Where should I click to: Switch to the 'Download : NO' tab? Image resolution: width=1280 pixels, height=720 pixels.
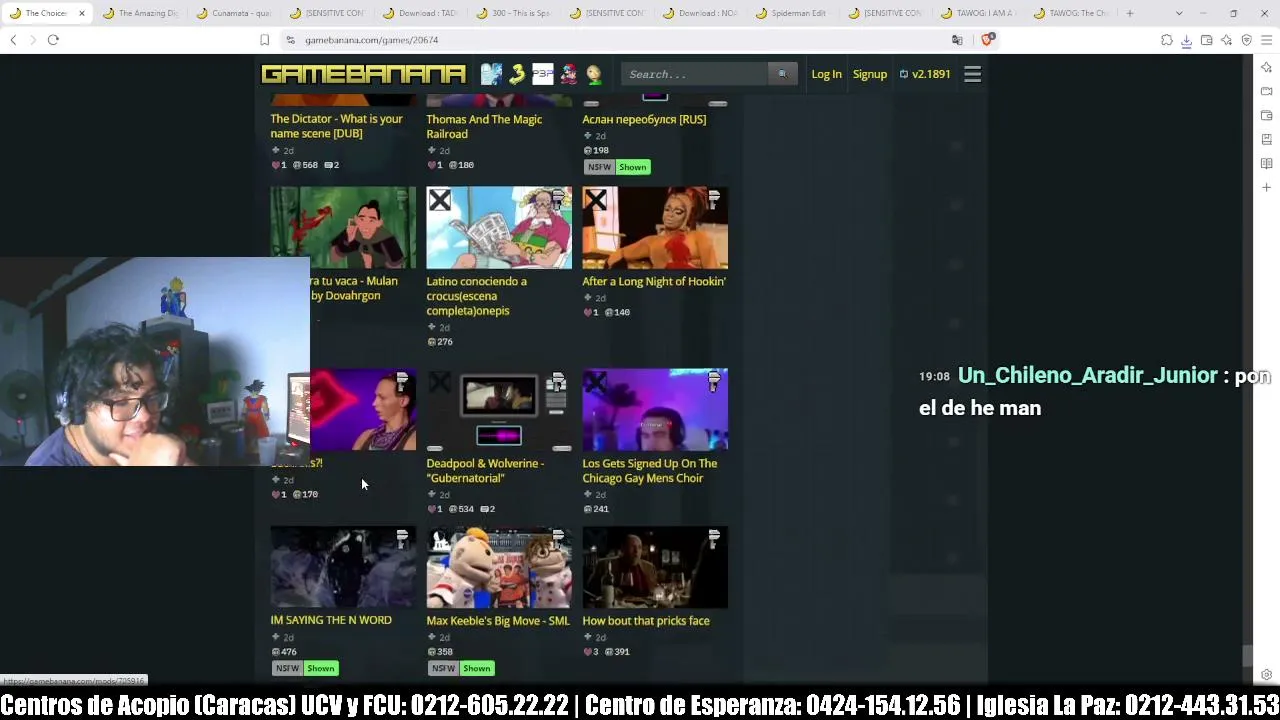tap(700, 13)
